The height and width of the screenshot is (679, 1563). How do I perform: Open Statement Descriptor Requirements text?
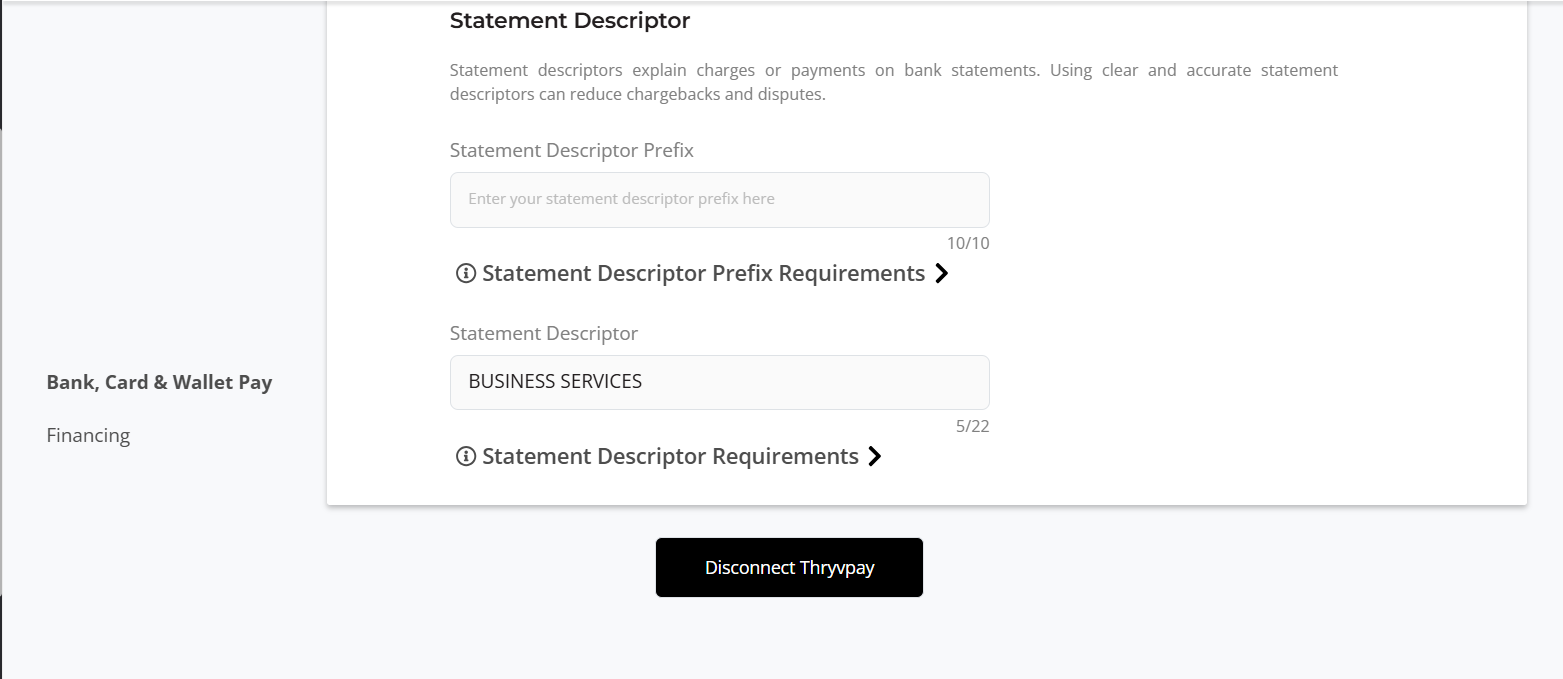(670, 456)
